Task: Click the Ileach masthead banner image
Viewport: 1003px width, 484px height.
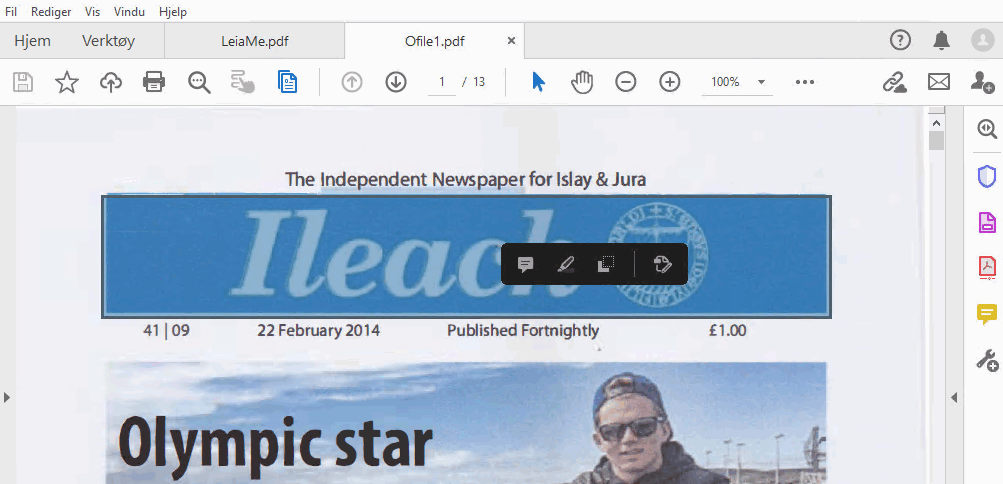Action: tap(466, 256)
